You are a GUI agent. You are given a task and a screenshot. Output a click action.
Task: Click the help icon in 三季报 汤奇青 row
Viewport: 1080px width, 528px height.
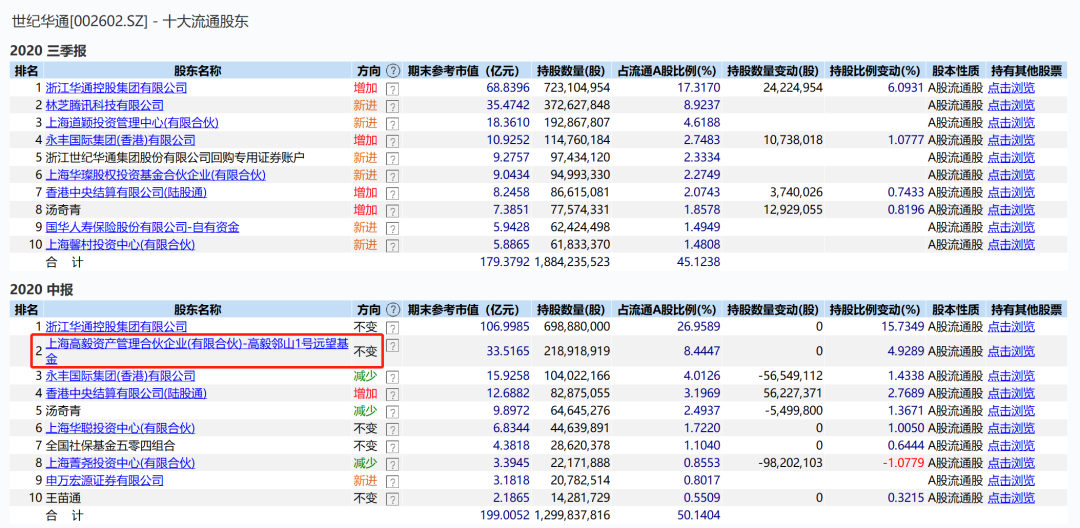click(392, 210)
